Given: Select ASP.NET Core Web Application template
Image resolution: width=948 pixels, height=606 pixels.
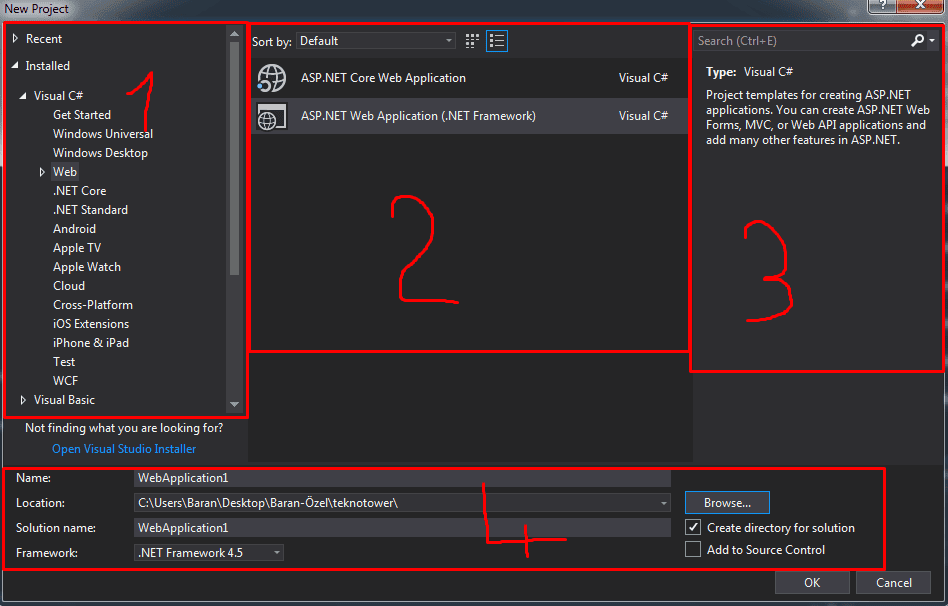Looking at the screenshot, I should point(469,78).
